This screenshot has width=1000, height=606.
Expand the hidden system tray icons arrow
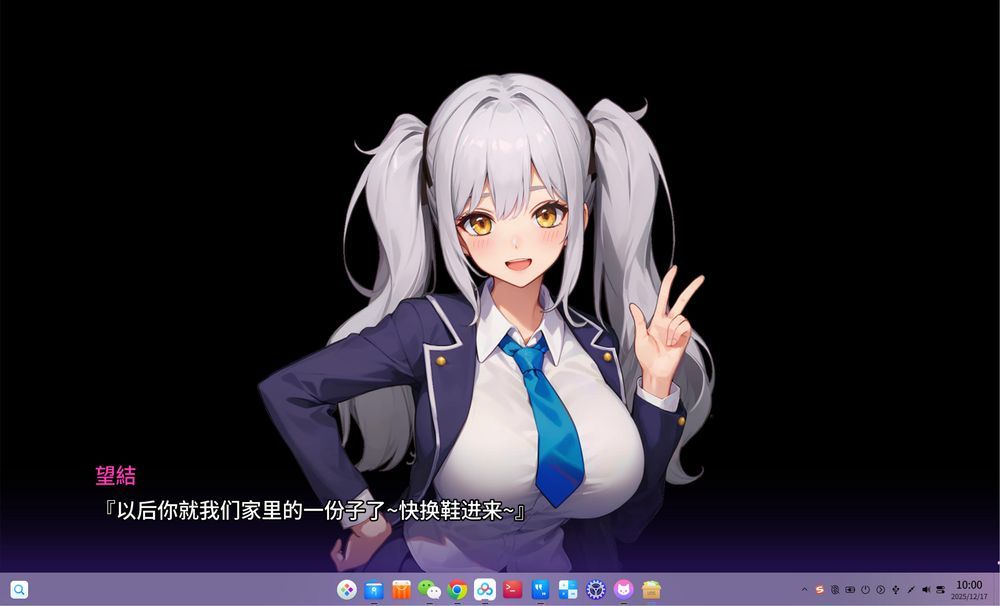click(x=804, y=590)
